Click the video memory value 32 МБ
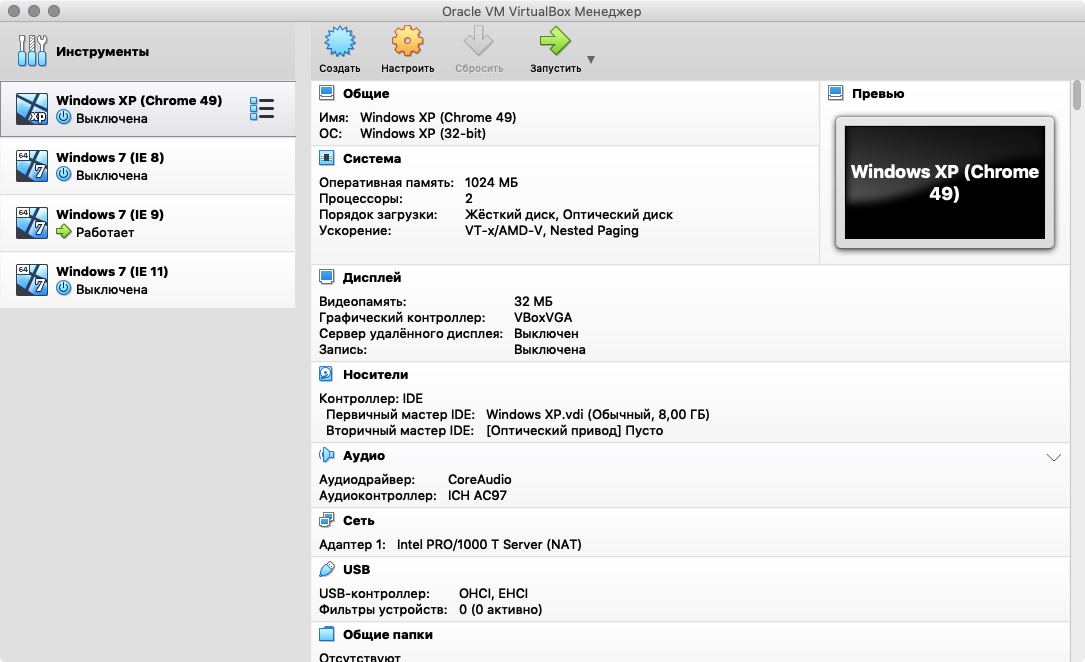Screen dimensions: 1085x662 coord(534,302)
